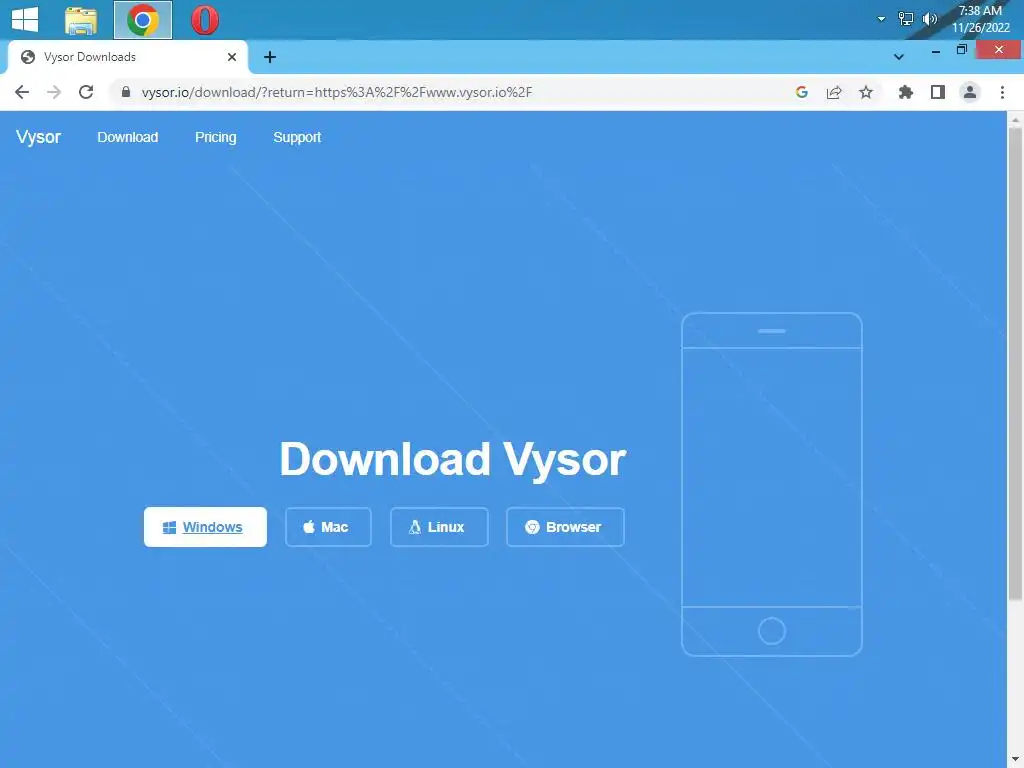The height and width of the screenshot is (768, 1024).
Task: Click the page vertical scrollbar thumb
Action: [x=1016, y=363]
